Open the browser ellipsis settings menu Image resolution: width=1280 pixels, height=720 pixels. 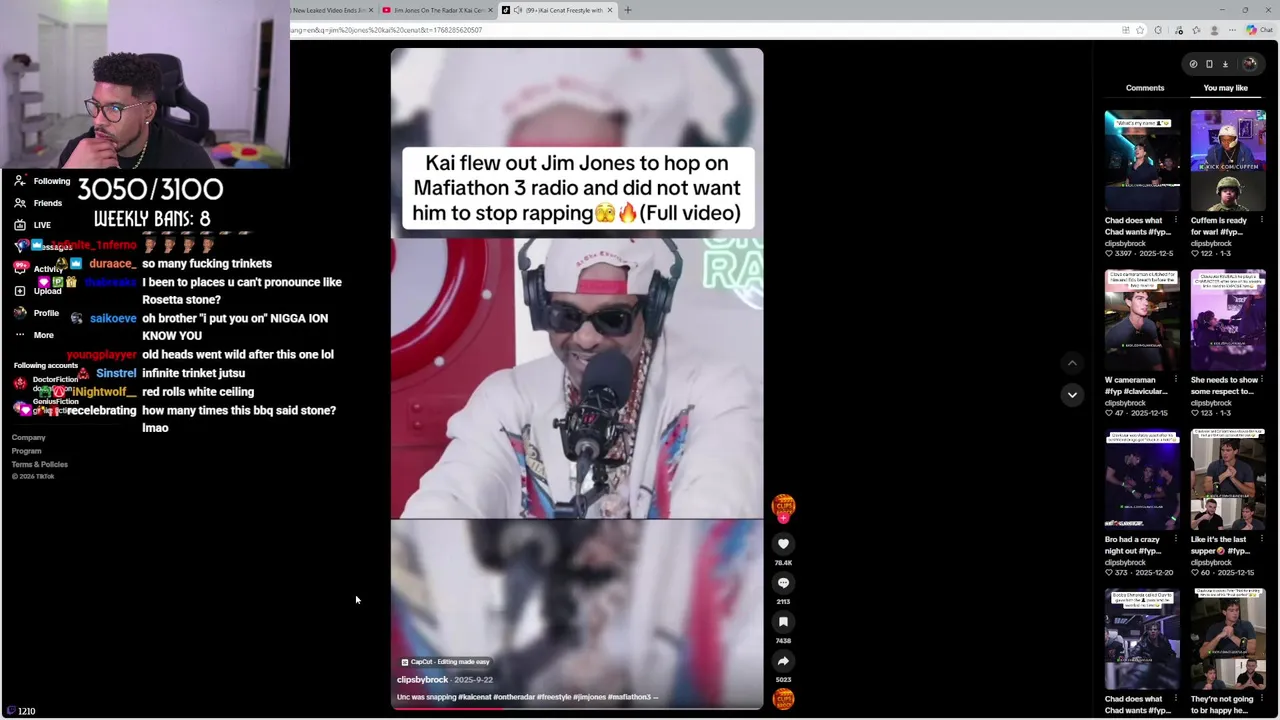click(x=1234, y=30)
